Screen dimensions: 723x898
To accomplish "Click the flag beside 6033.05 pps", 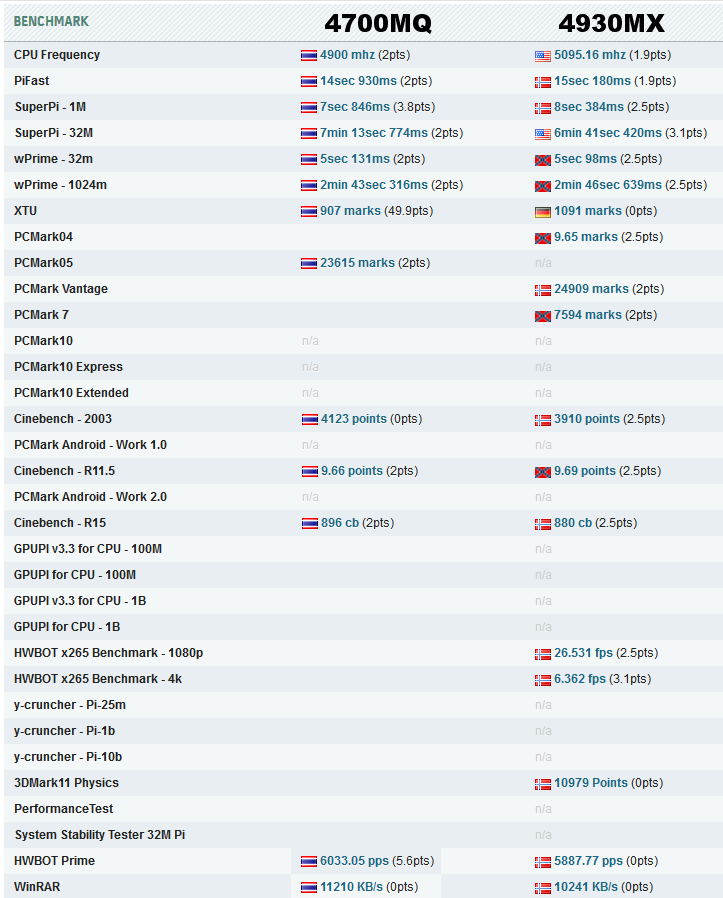I will click(x=309, y=861).
